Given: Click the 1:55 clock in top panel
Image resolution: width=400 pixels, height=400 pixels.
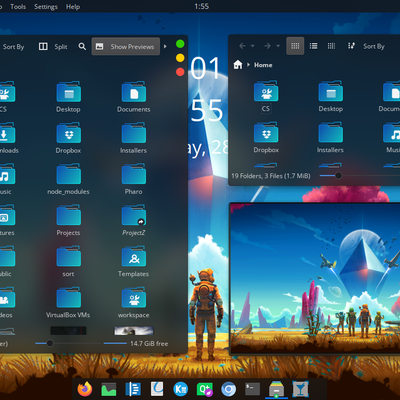Looking at the screenshot, I should point(202,6).
